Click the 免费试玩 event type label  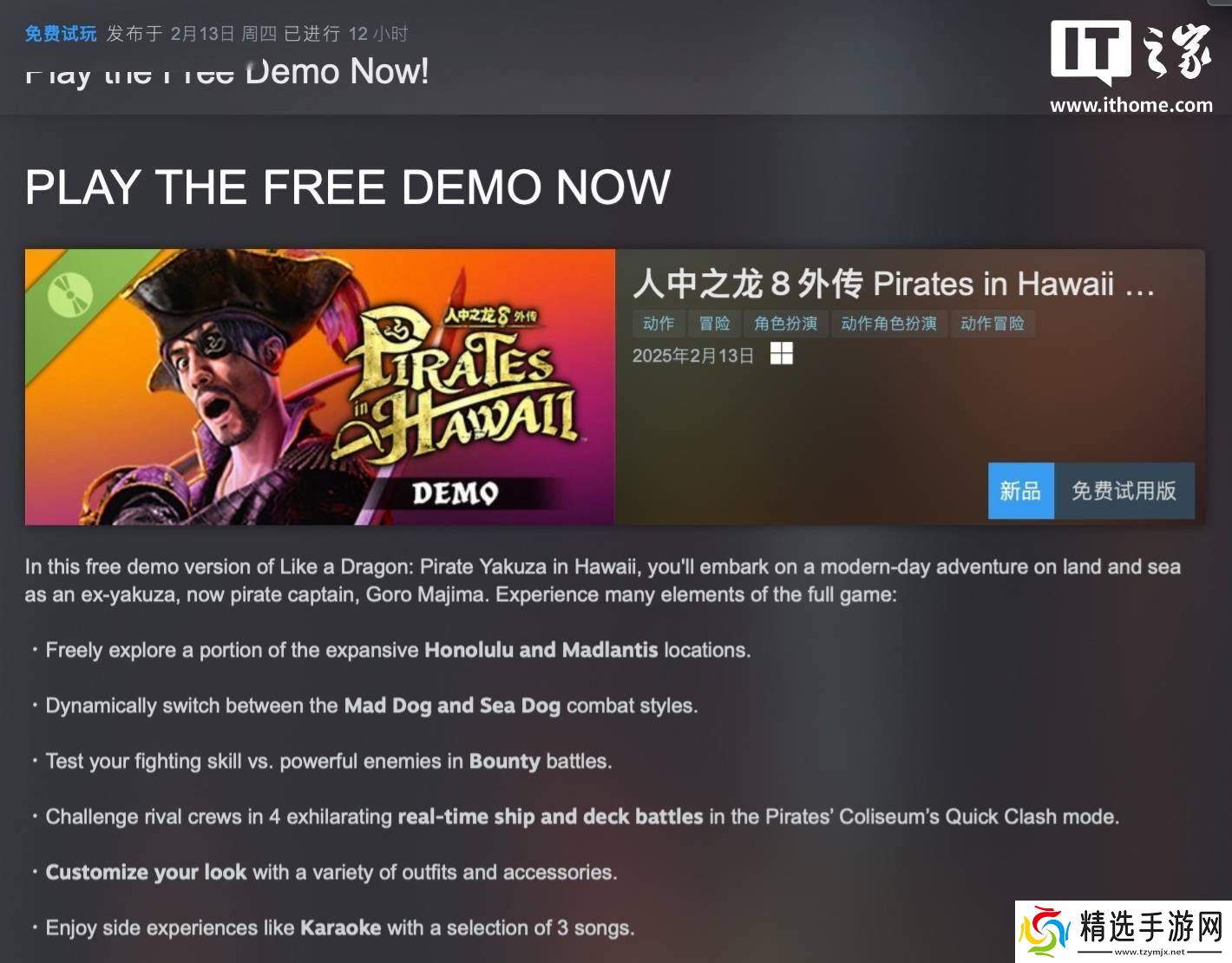click(61, 34)
